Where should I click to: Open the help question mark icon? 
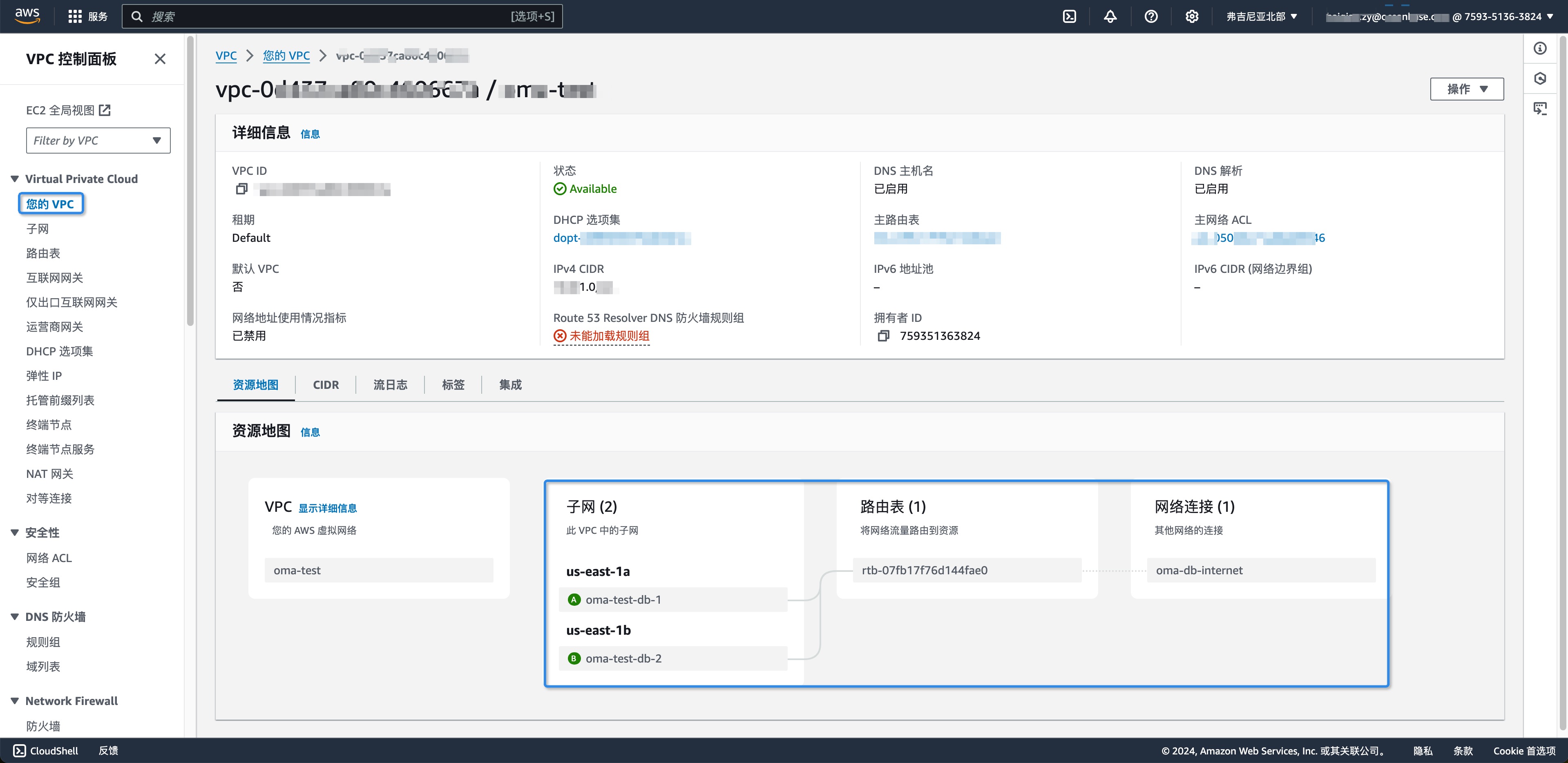[x=1151, y=16]
